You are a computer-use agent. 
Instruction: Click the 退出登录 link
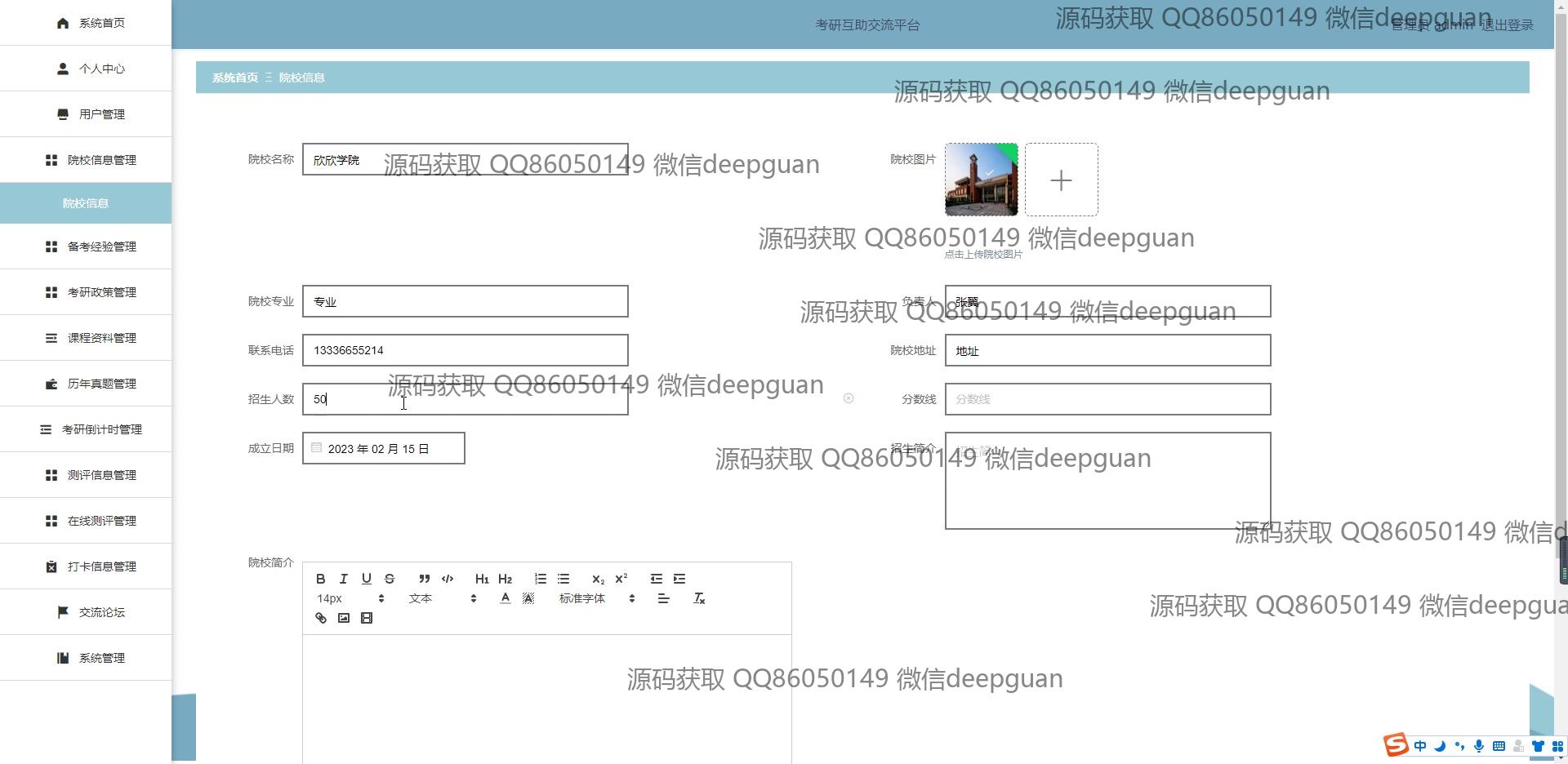coord(1508,25)
